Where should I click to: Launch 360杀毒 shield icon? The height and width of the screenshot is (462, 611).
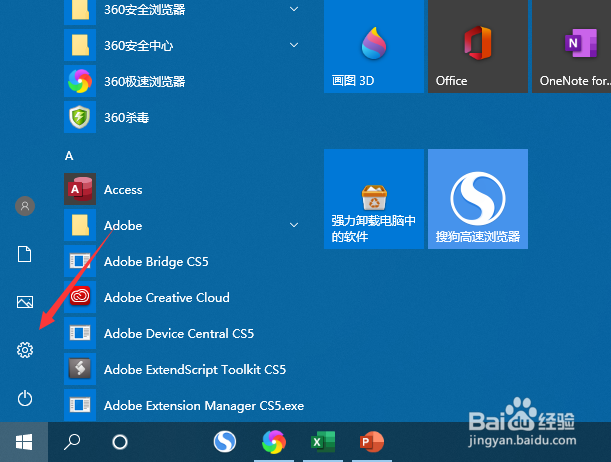(80, 117)
